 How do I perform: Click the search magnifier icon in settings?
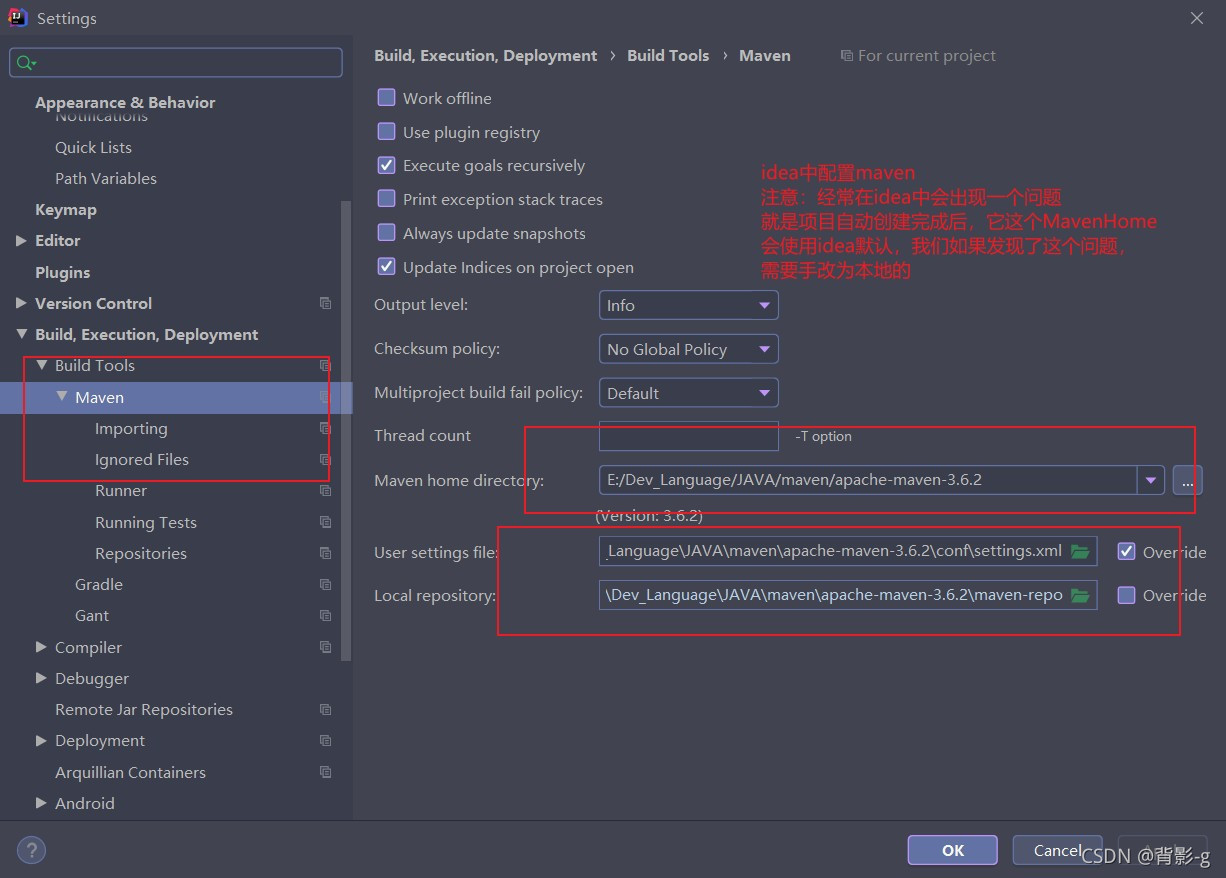(x=24, y=63)
